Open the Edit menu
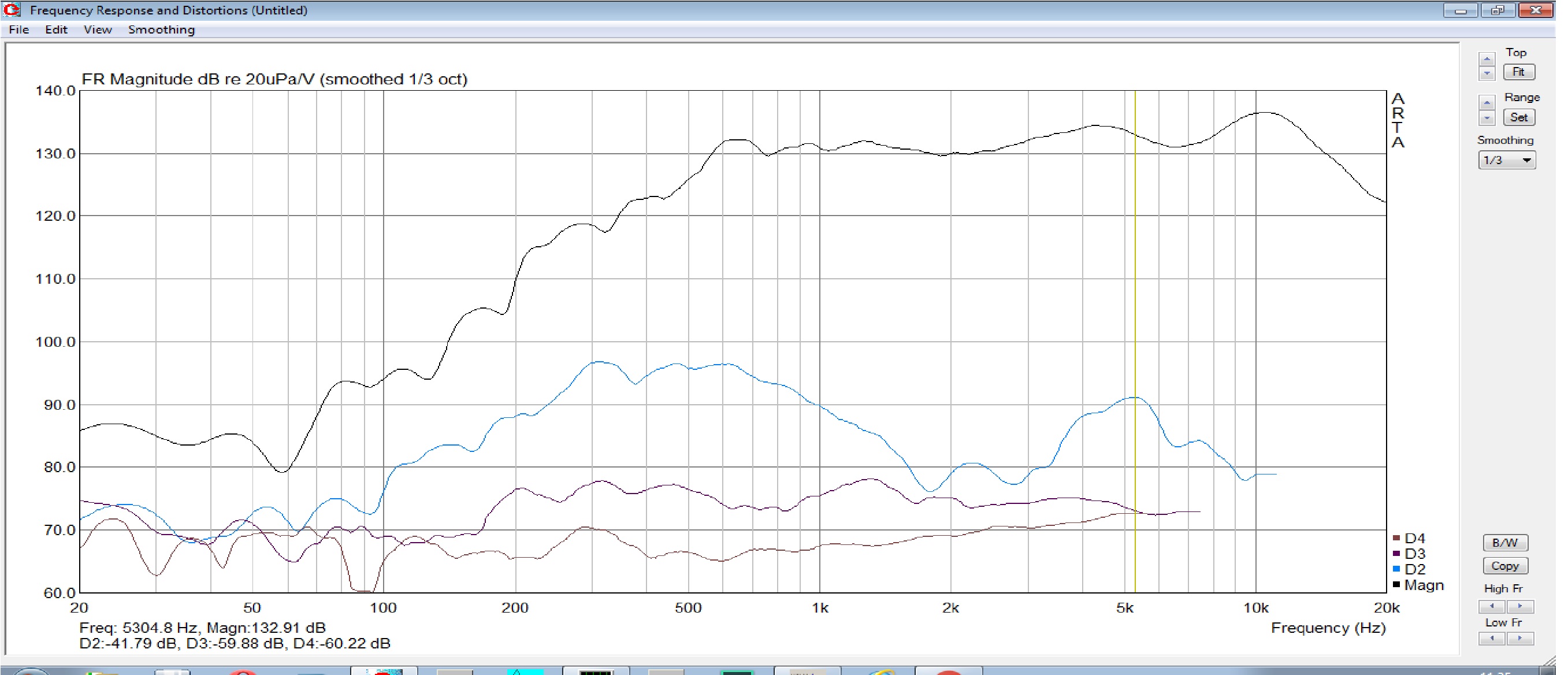Screen dimensions: 1568x675 click(x=56, y=30)
